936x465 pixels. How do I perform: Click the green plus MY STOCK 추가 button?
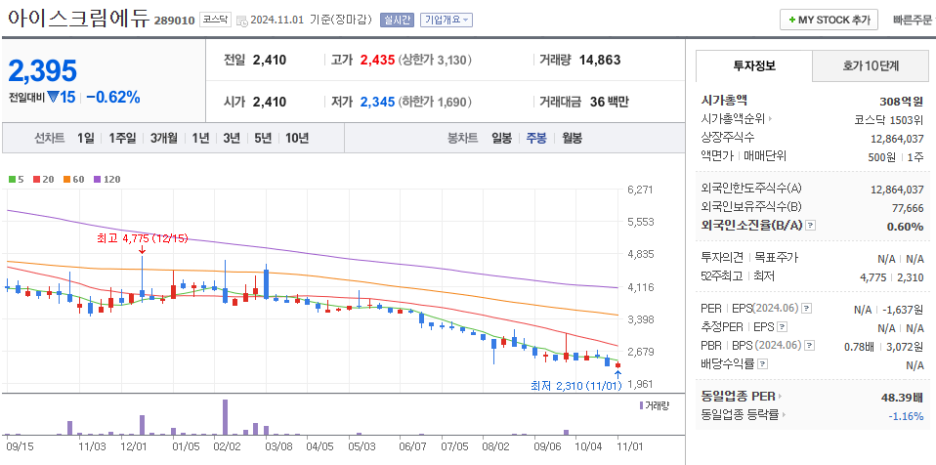(x=829, y=20)
